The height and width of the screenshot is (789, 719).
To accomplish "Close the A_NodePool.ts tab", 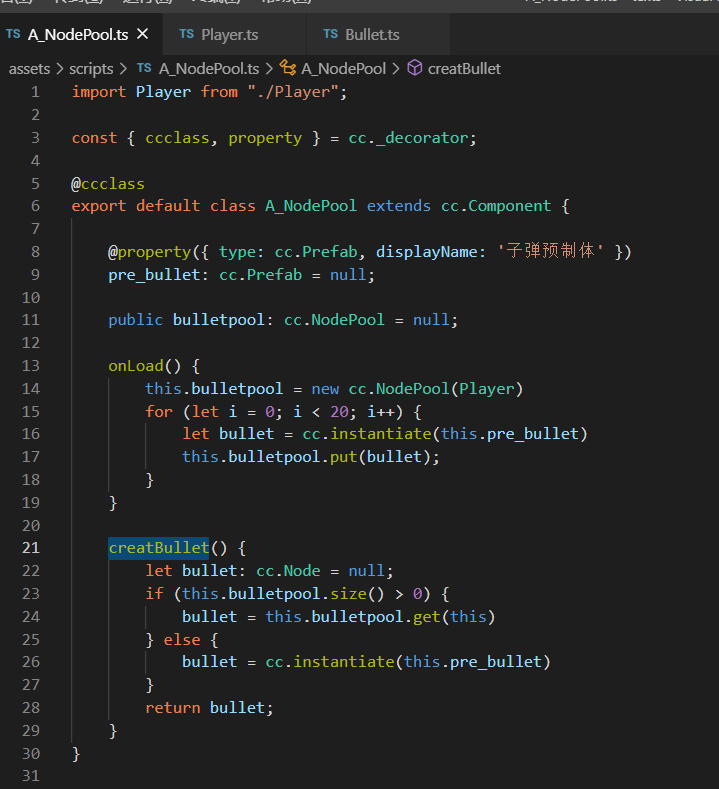I will click(143, 34).
